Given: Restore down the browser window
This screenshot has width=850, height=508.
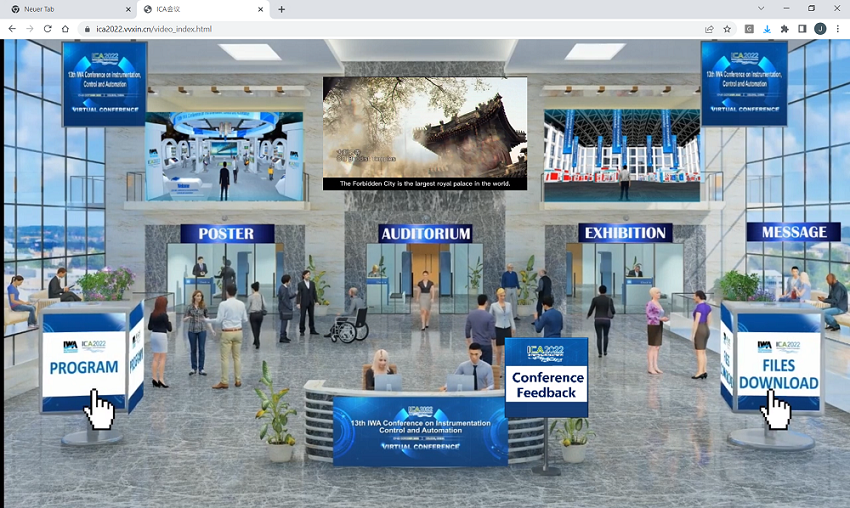Looking at the screenshot, I should coord(812,9).
